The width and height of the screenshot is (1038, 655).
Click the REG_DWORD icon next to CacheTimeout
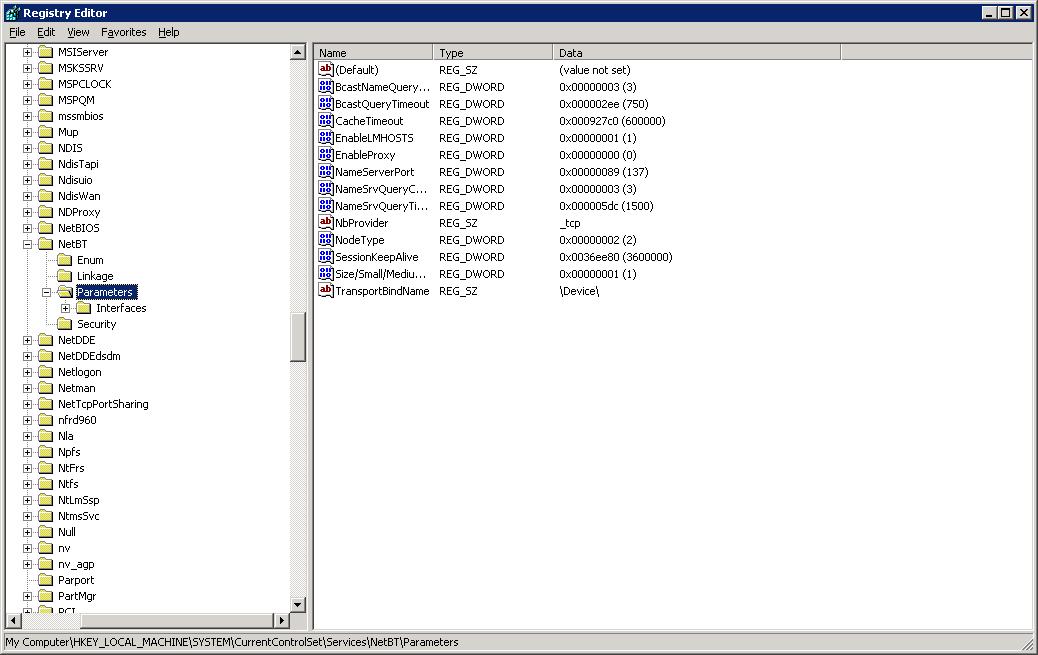[326, 120]
